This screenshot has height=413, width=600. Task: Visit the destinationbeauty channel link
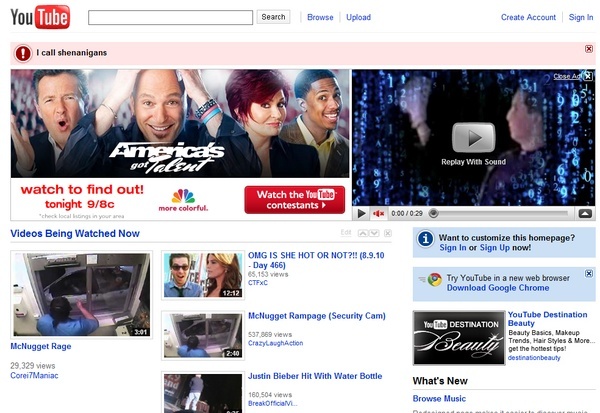(534, 358)
